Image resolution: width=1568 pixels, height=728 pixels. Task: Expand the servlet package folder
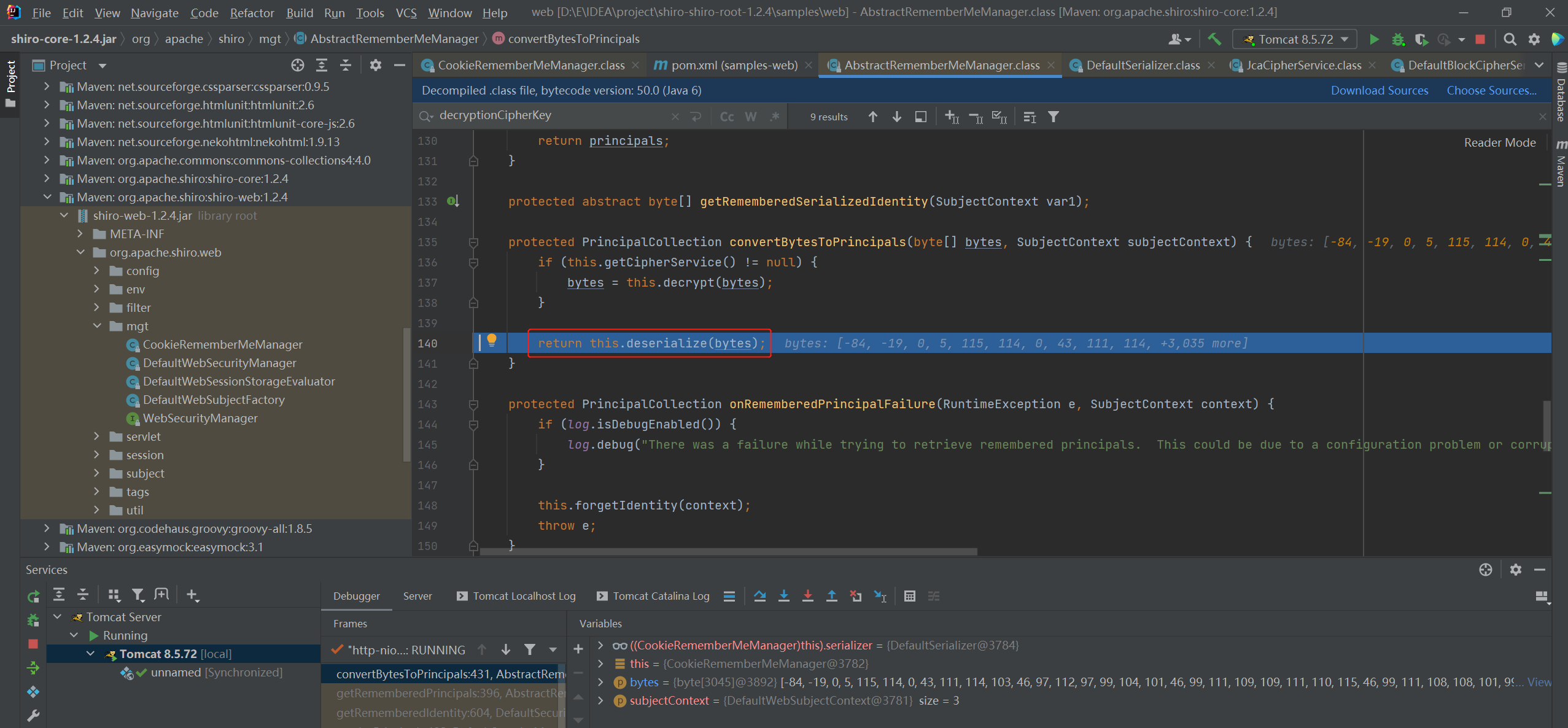click(96, 436)
